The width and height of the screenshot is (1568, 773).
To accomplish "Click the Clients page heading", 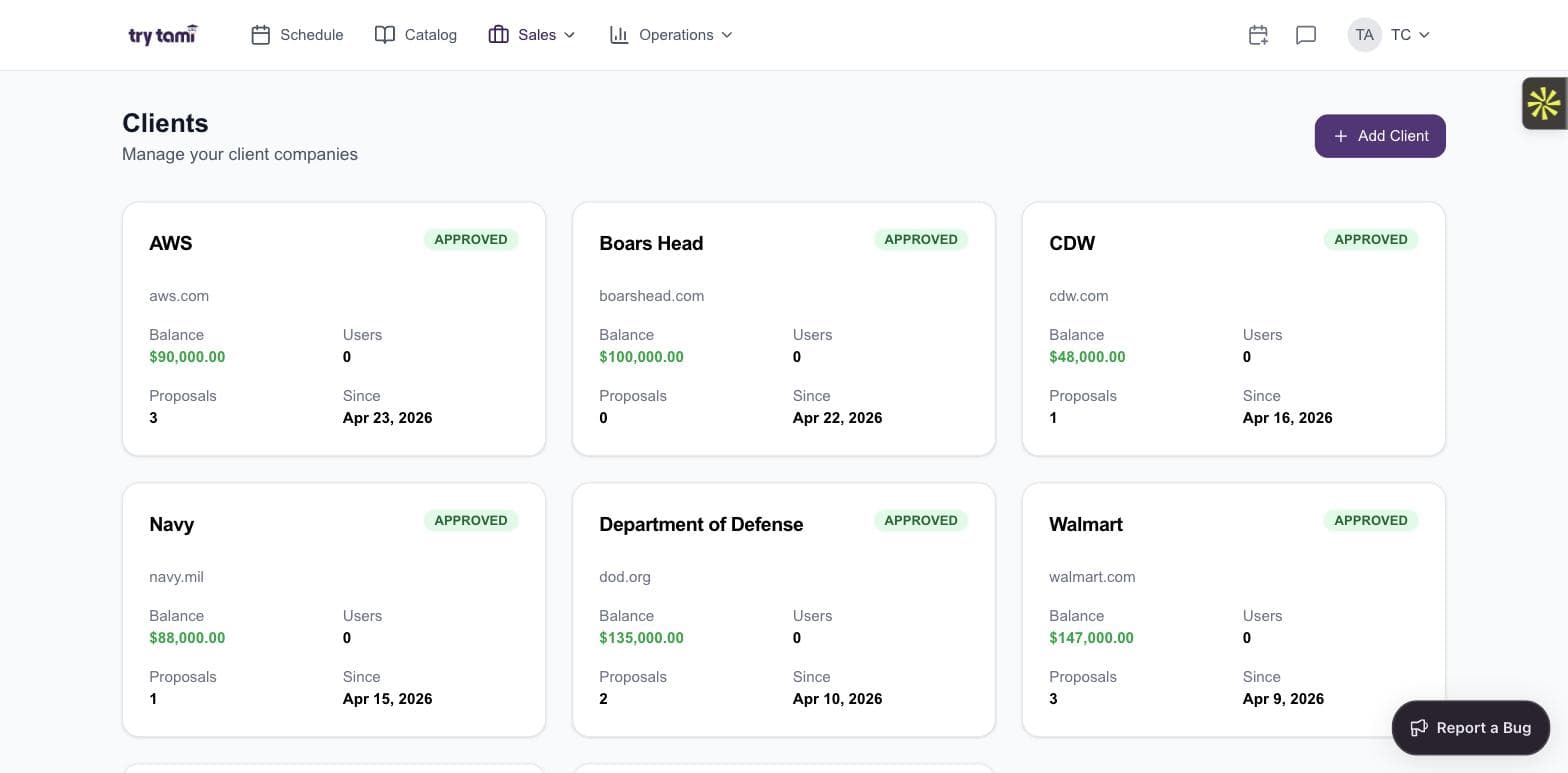I will 165,123.
